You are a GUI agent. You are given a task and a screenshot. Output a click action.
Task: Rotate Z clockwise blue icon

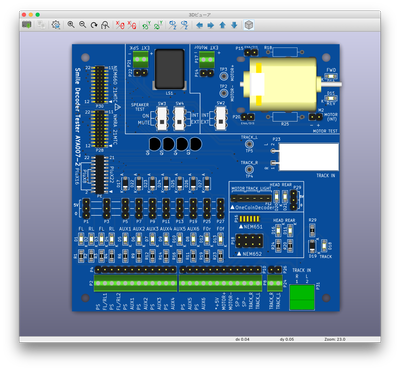173,25
